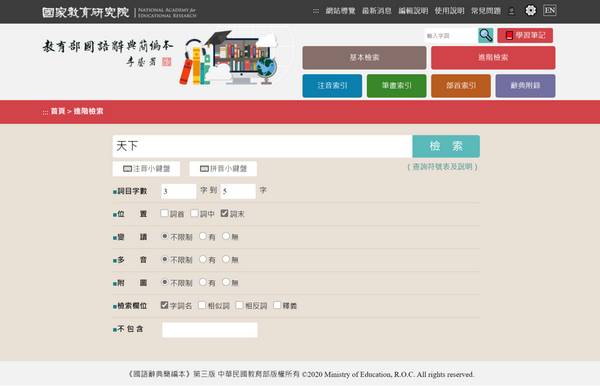Select 有 for 多音

[203, 259]
